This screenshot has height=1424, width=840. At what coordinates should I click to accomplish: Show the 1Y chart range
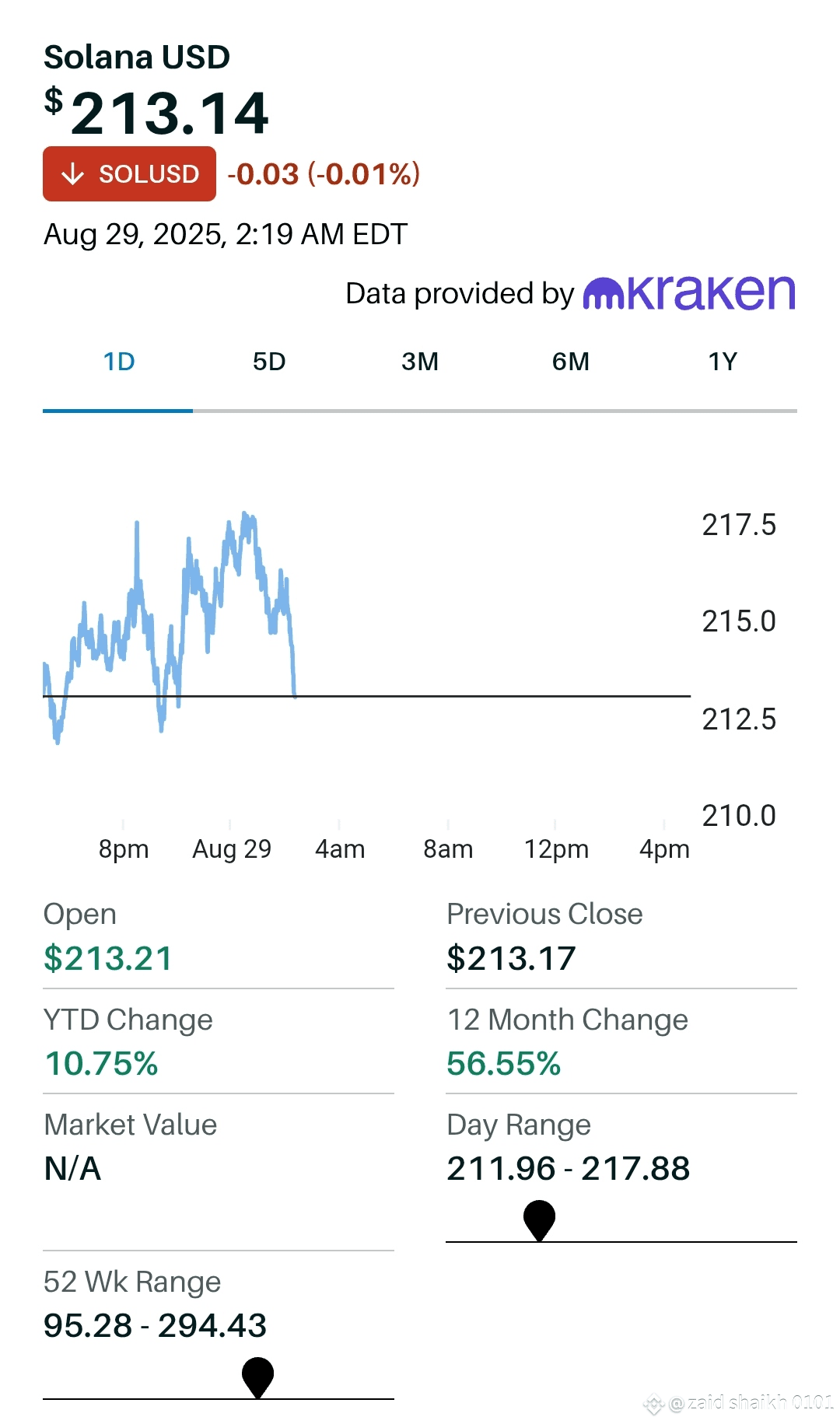pos(722,362)
